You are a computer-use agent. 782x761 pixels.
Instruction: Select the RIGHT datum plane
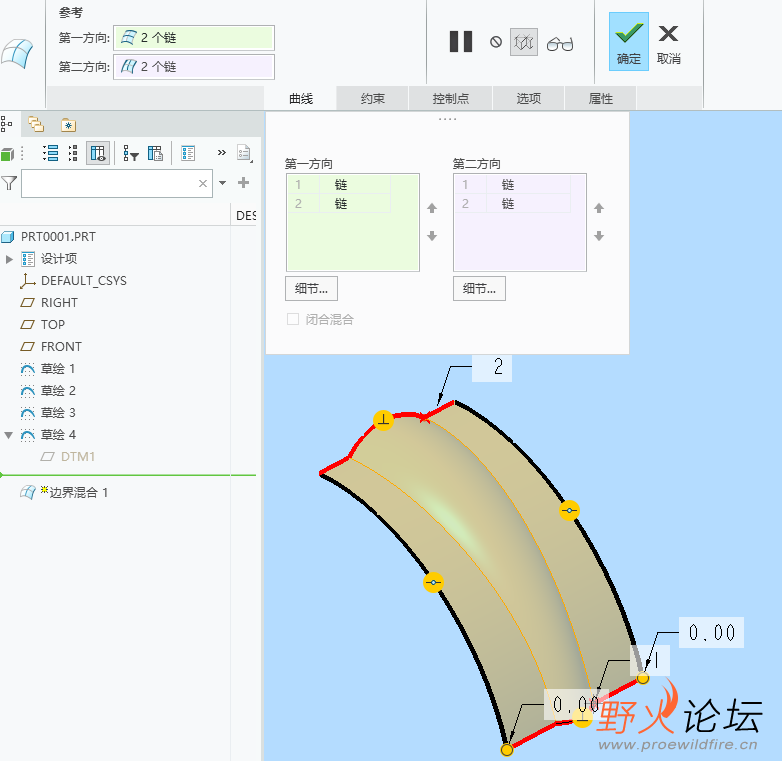59,303
